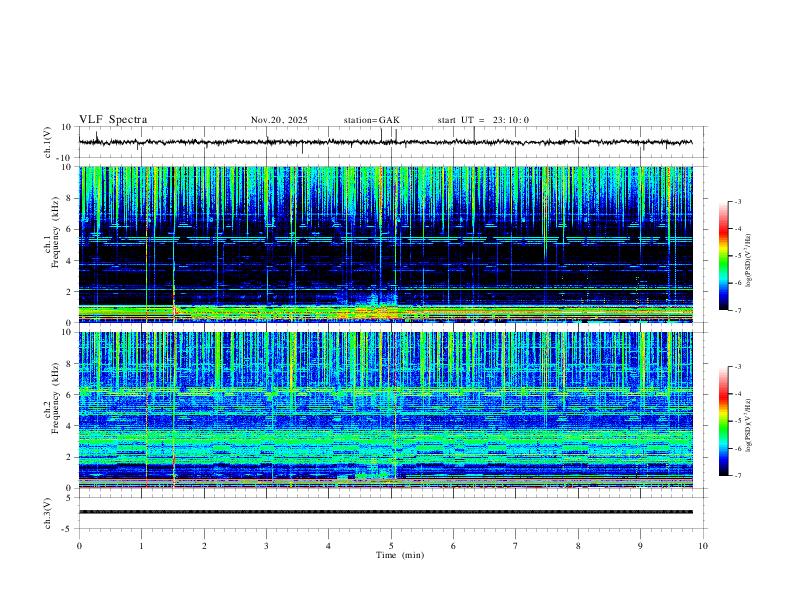This screenshot has height=612, width=792.
Task: Click time axis tick label "7"
Action: [516, 546]
